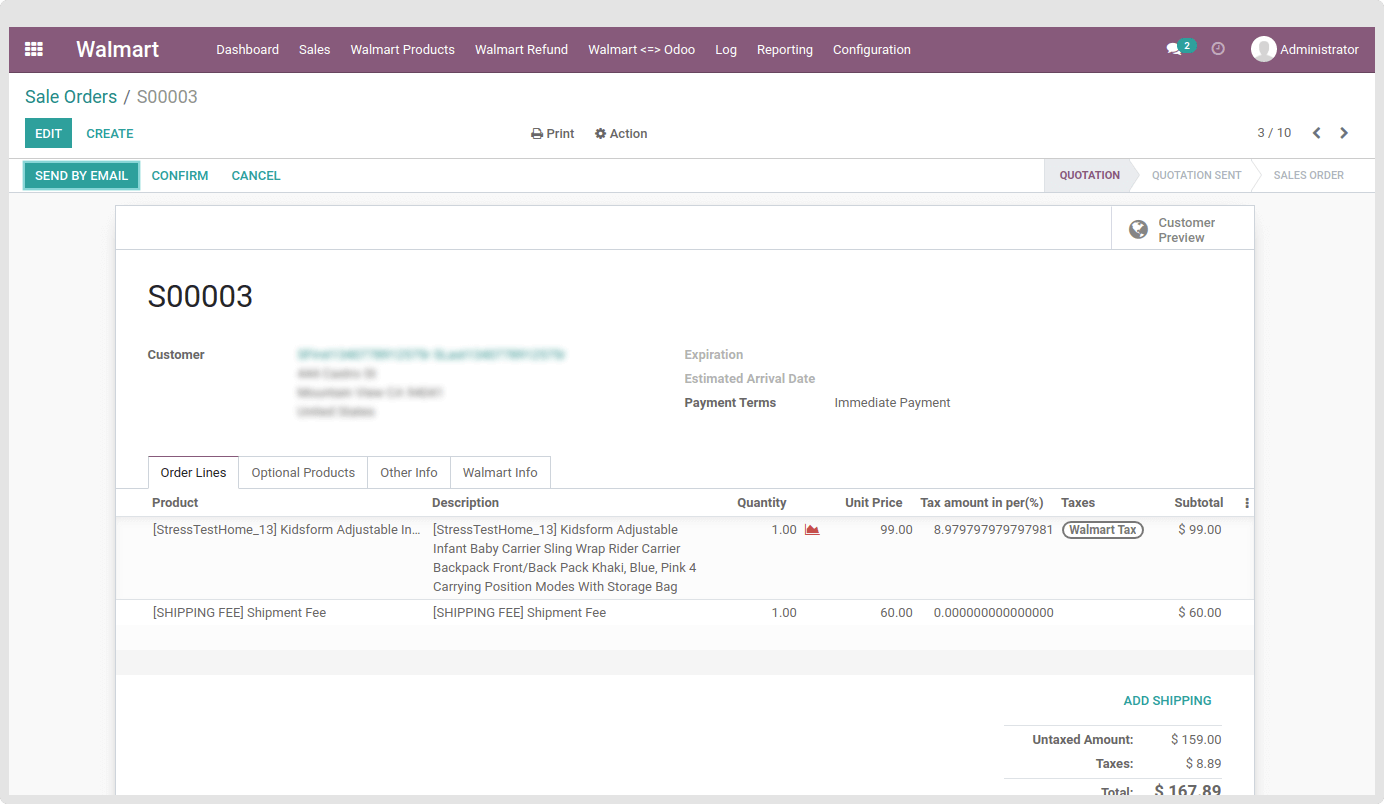Image resolution: width=1384 pixels, height=804 pixels.
Task: Select the QUOTATION status stage
Action: (1089, 175)
